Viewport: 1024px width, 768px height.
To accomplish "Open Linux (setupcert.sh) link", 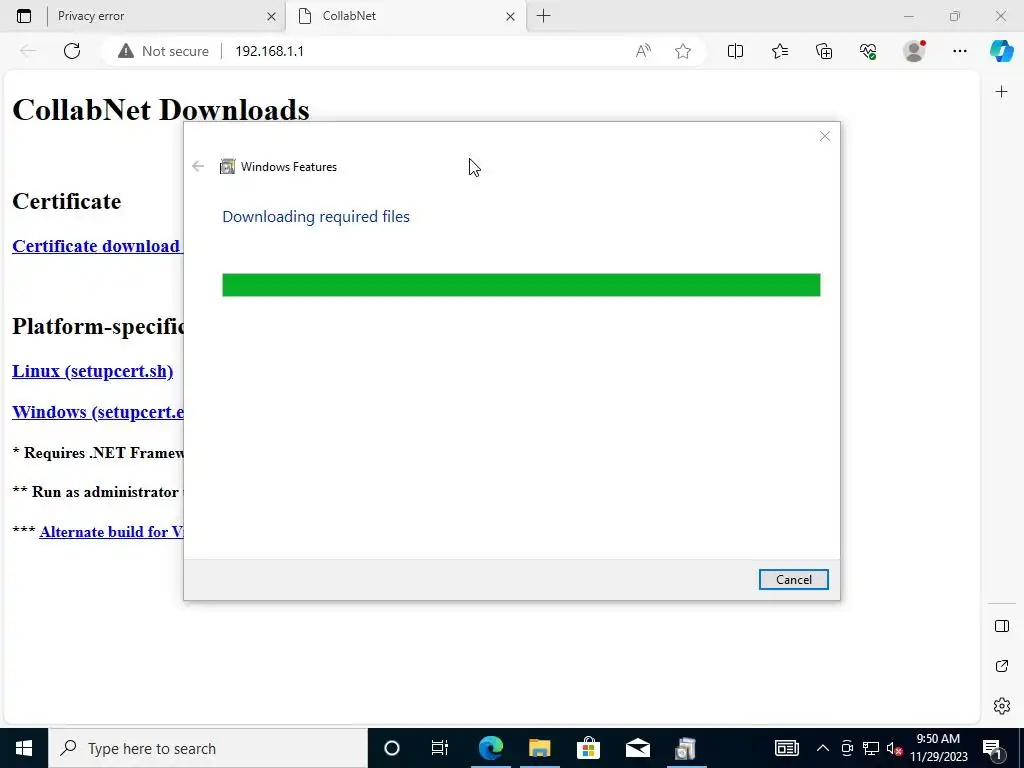I will pyautogui.click(x=93, y=371).
